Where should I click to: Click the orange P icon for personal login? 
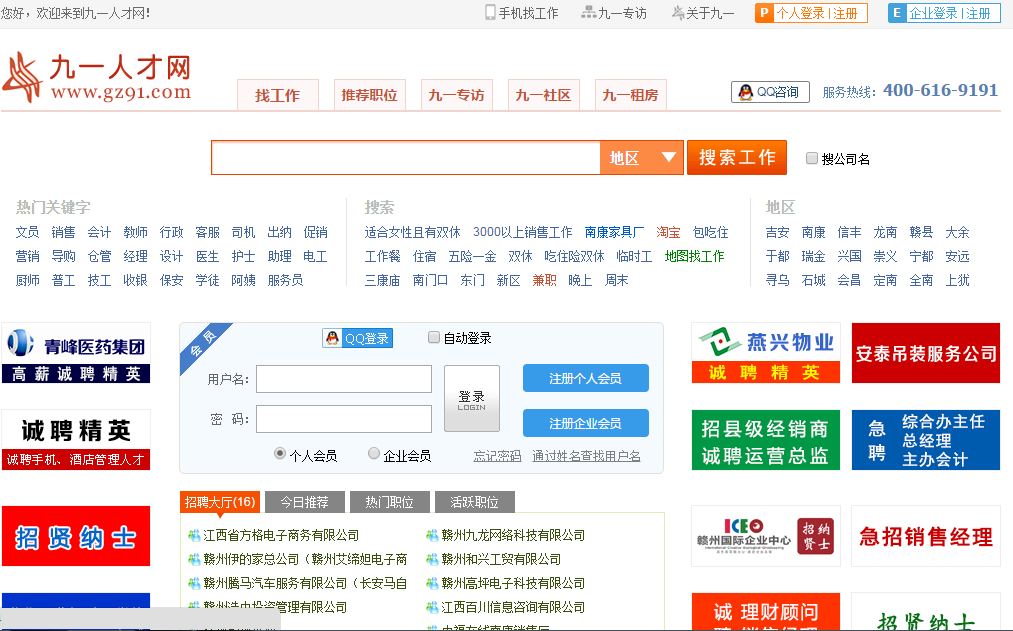tap(764, 13)
